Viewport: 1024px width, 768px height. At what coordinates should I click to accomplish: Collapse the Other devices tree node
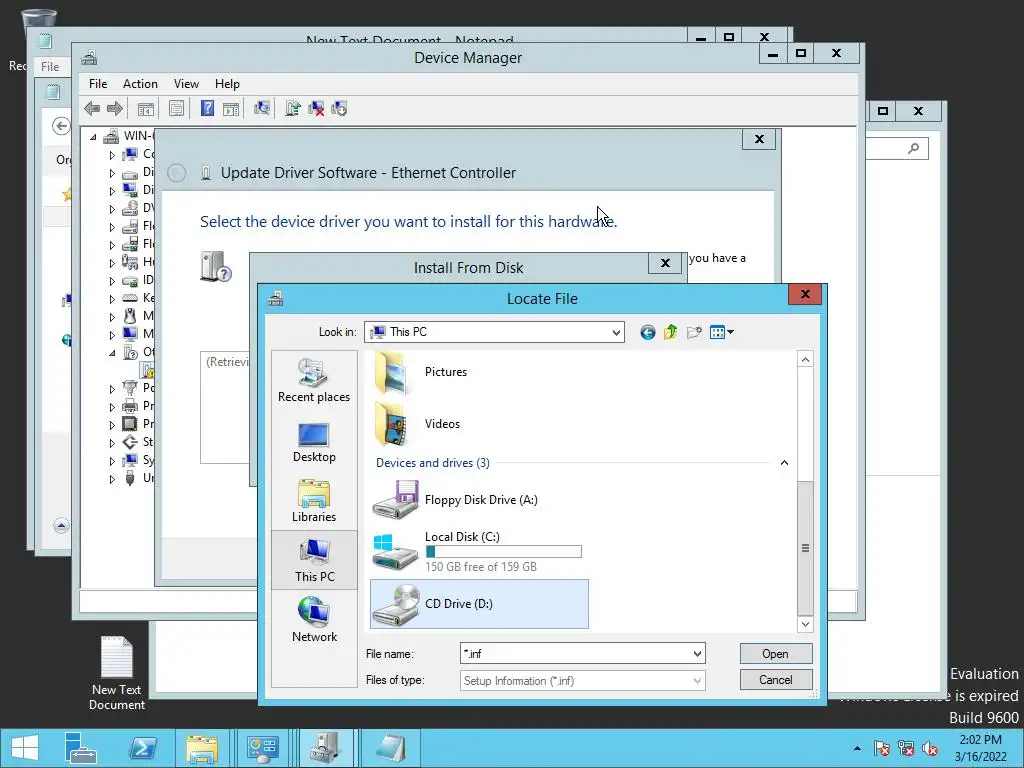coord(112,353)
